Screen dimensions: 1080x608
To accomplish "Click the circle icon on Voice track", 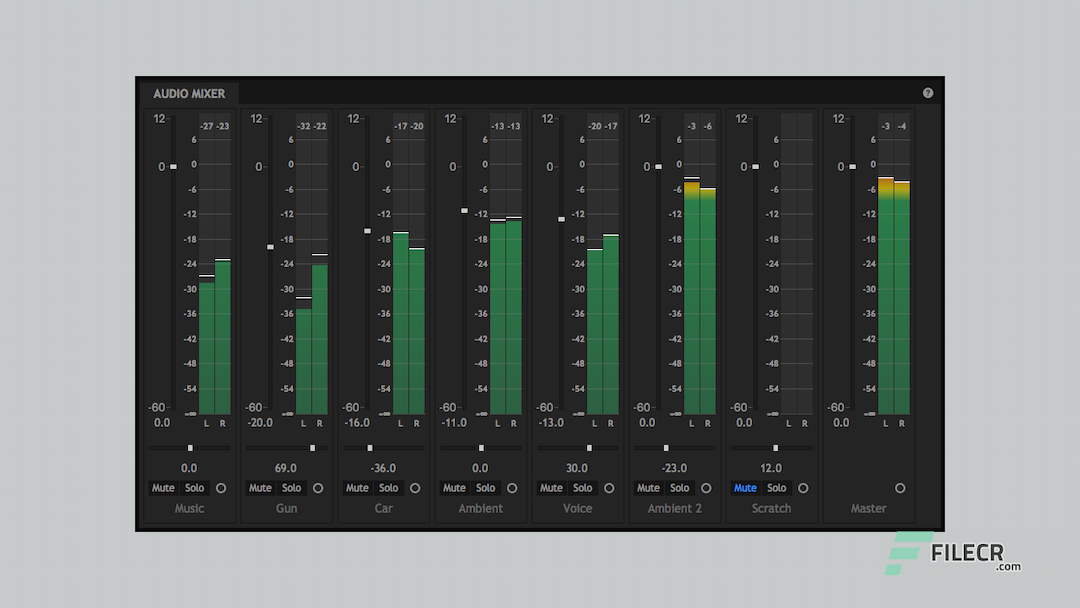I will click(609, 488).
